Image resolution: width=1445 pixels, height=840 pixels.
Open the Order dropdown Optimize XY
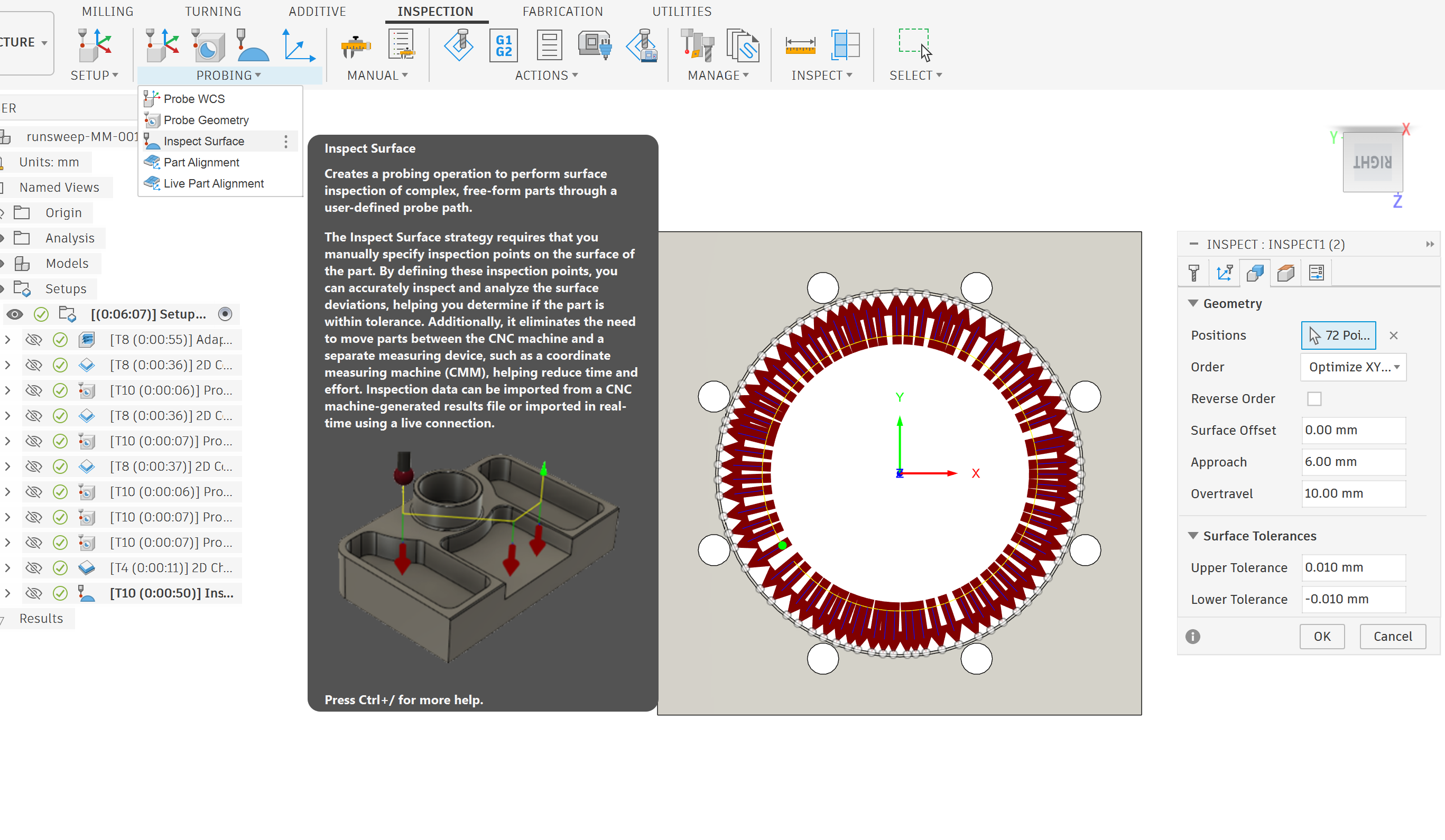point(1354,367)
